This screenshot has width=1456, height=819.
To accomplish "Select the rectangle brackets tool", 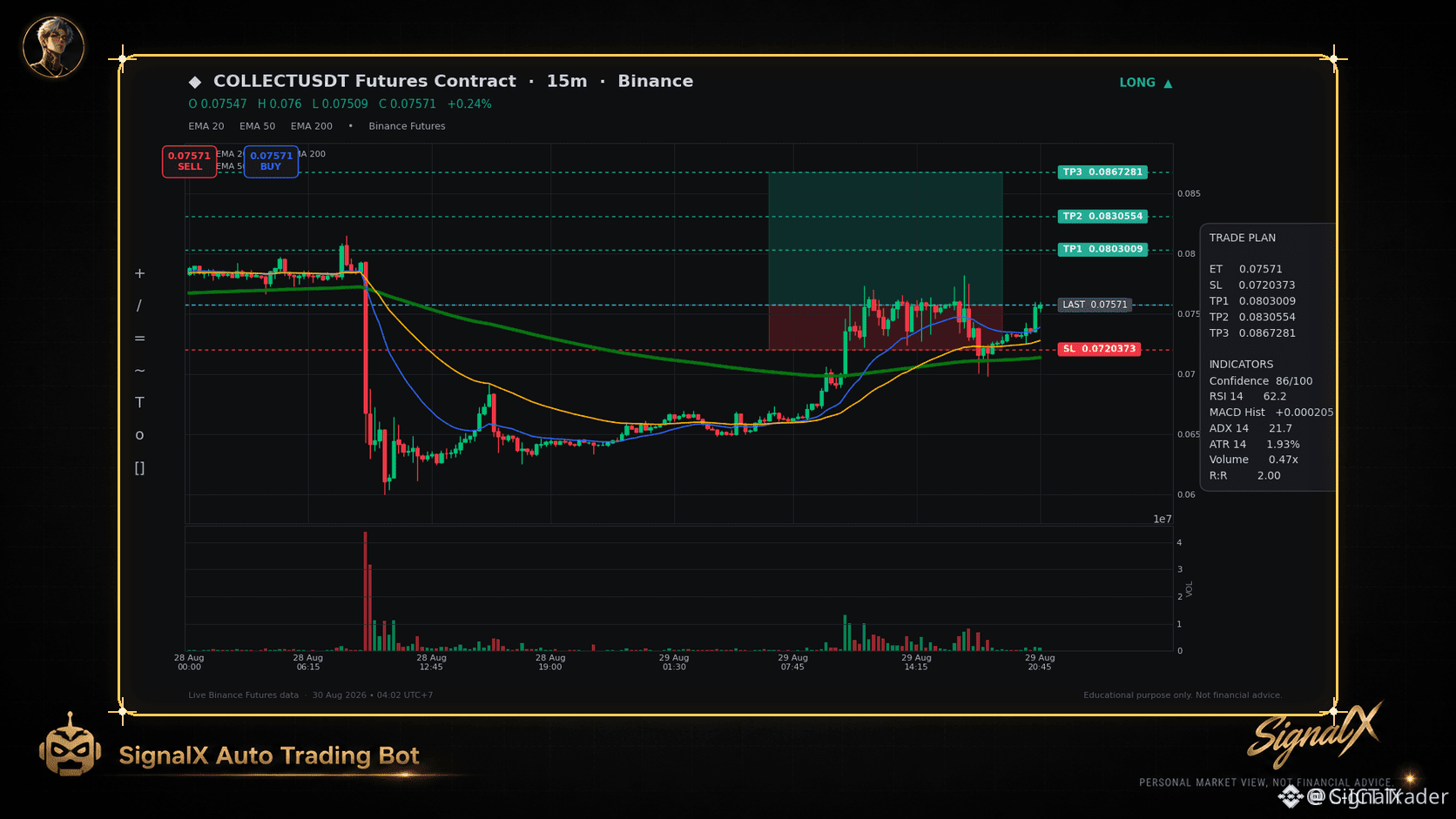I will [x=139, y=468].
